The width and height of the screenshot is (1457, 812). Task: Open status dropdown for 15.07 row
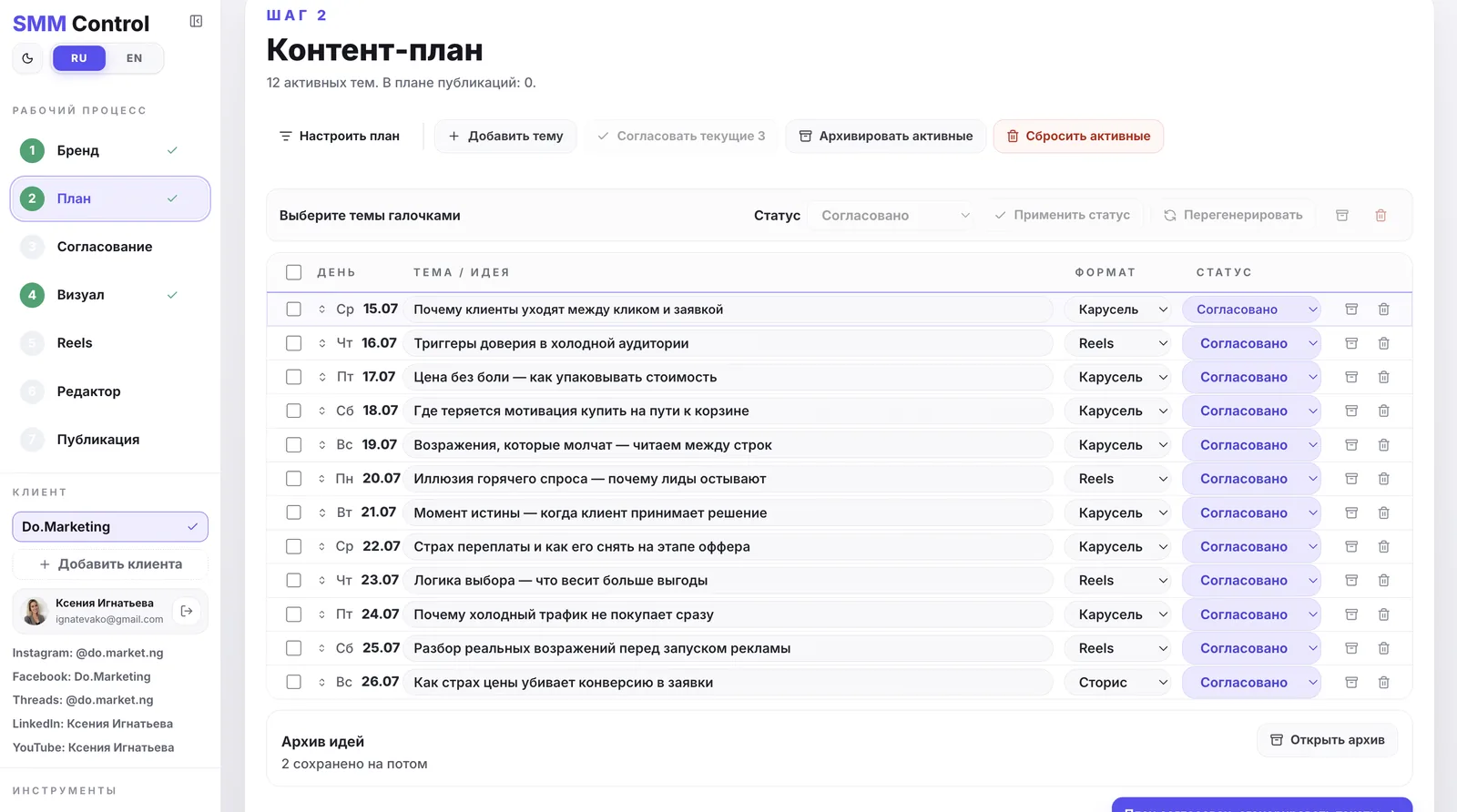click(1251, 310)
